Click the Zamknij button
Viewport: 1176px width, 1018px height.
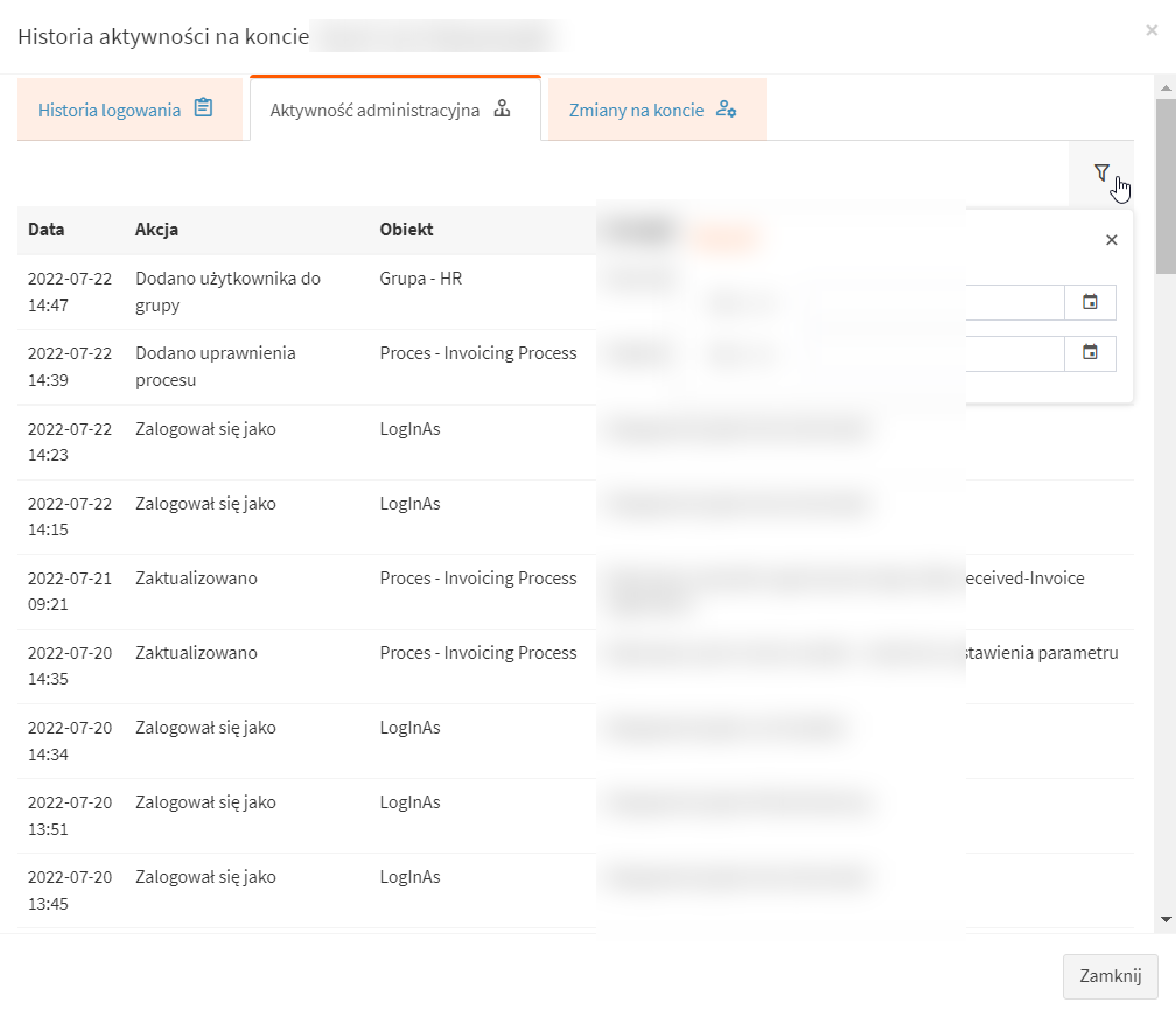(1110, 976)
